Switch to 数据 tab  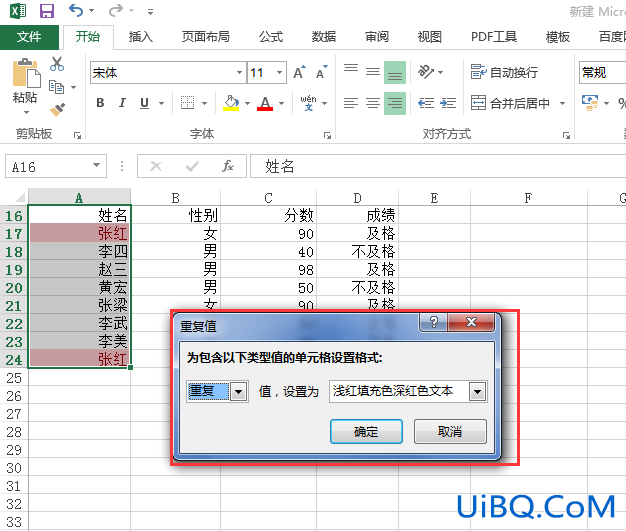(324, 37)
